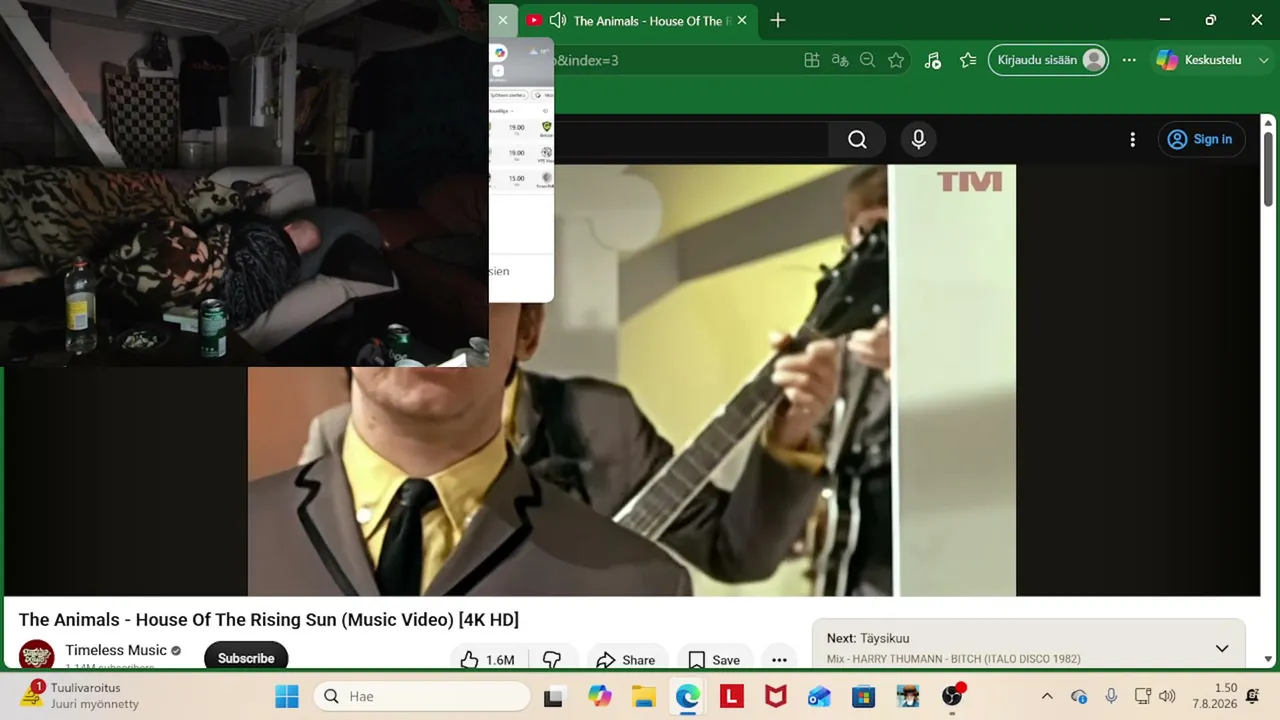Click Kirjaudu sisään profile button
The width and height of the screenshot is (1280, 720).
[1049, 60]
